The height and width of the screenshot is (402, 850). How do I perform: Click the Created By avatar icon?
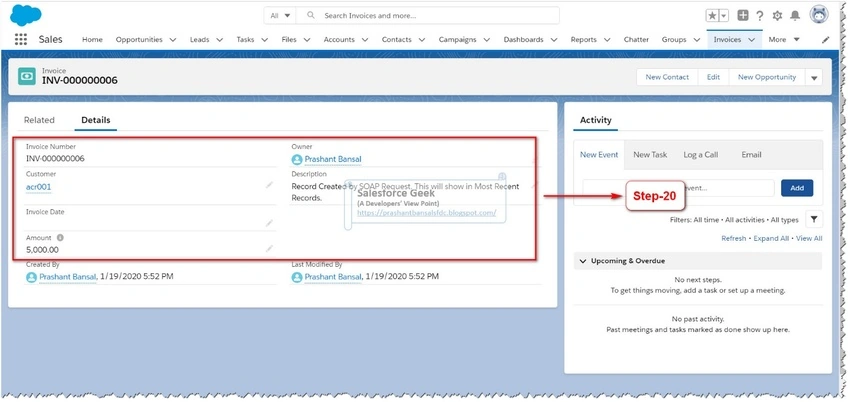coord(31,277)
